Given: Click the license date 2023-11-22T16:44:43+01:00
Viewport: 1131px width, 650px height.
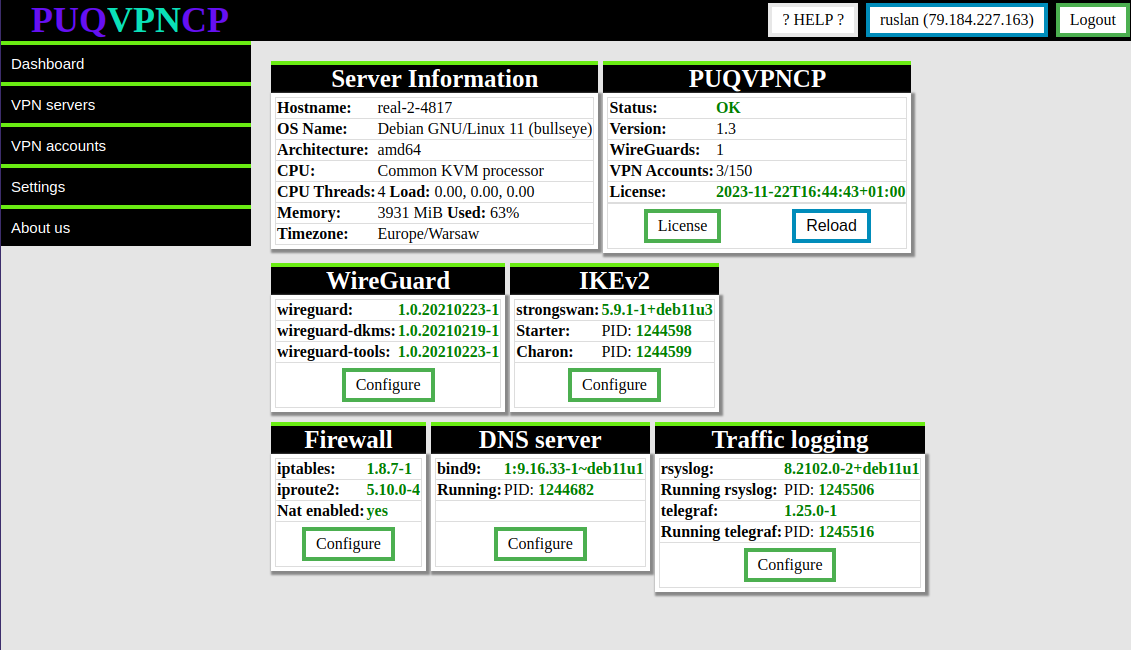Looking at the screenshot, I should click(x=810, y=192).
